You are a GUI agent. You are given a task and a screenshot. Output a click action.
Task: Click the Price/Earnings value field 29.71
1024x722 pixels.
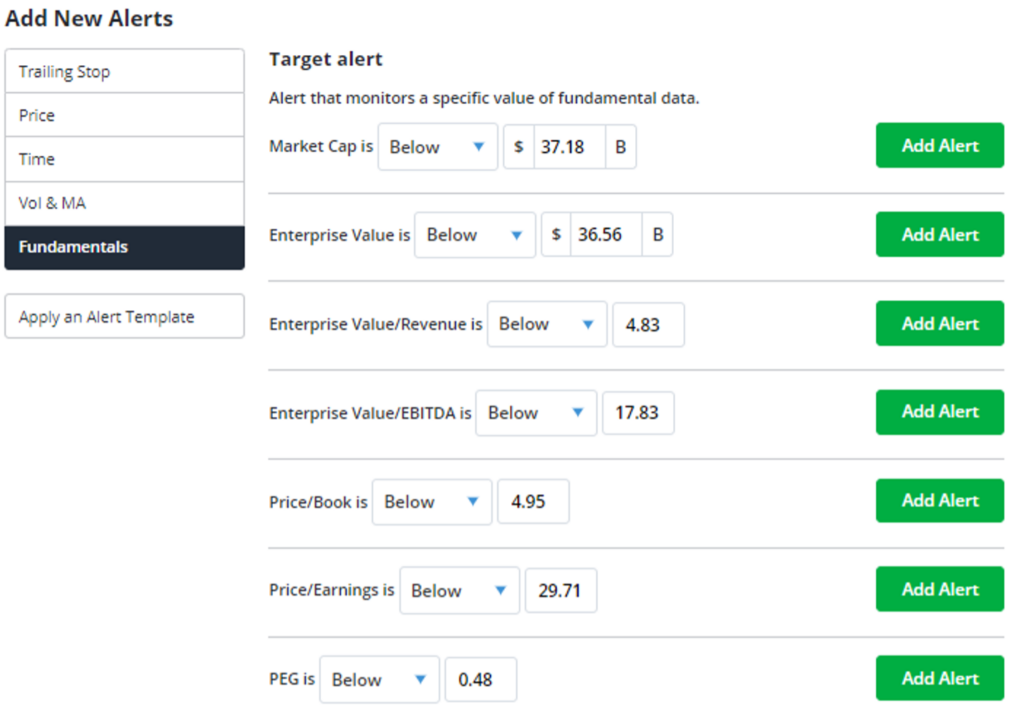pos(561,591)
